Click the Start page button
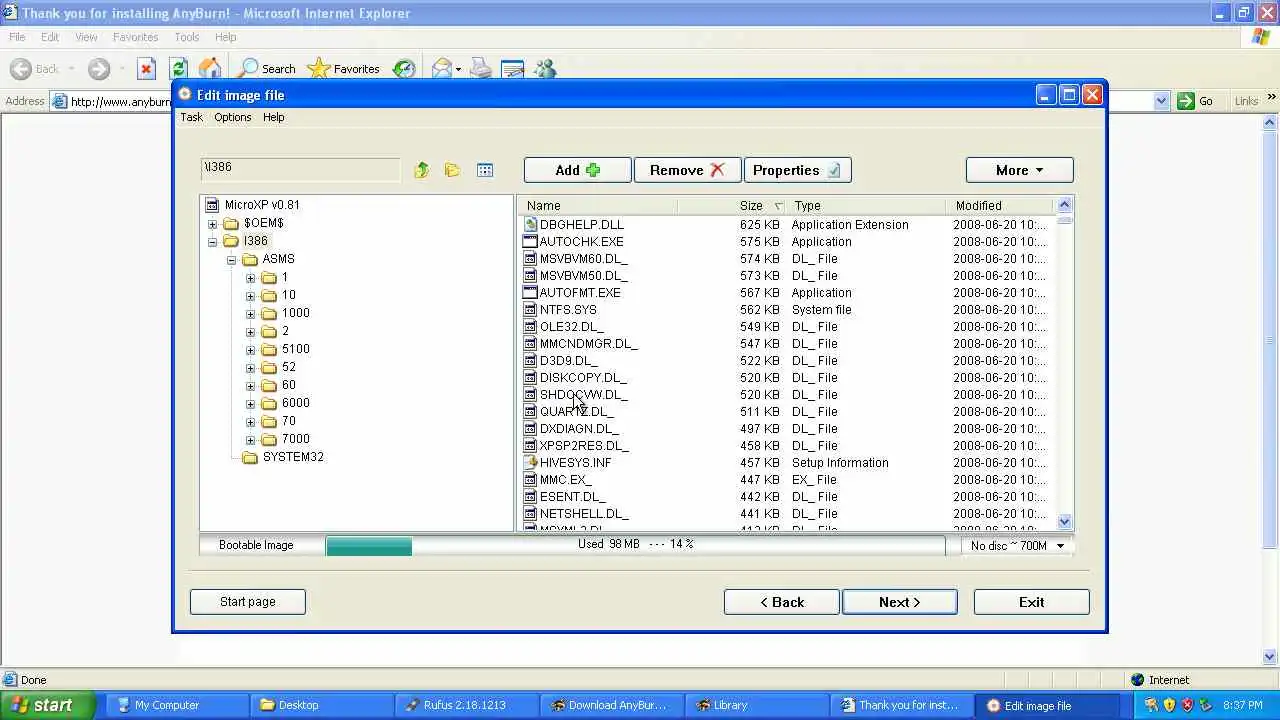The width and height of the screenshot is (1280, 720). [247, 602]
